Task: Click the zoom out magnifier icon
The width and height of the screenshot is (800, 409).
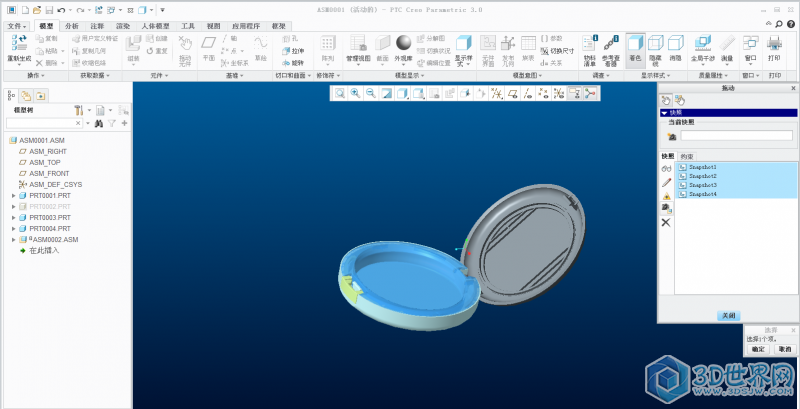Action: [371, 93]
